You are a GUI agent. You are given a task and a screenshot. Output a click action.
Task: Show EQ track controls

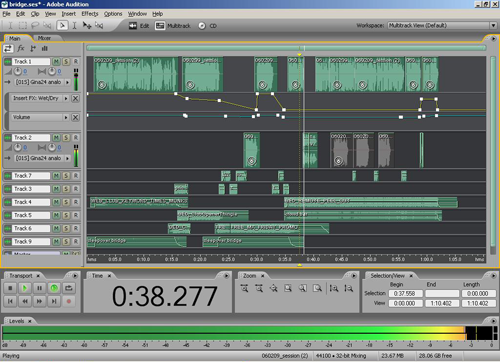tap(44, 49)
